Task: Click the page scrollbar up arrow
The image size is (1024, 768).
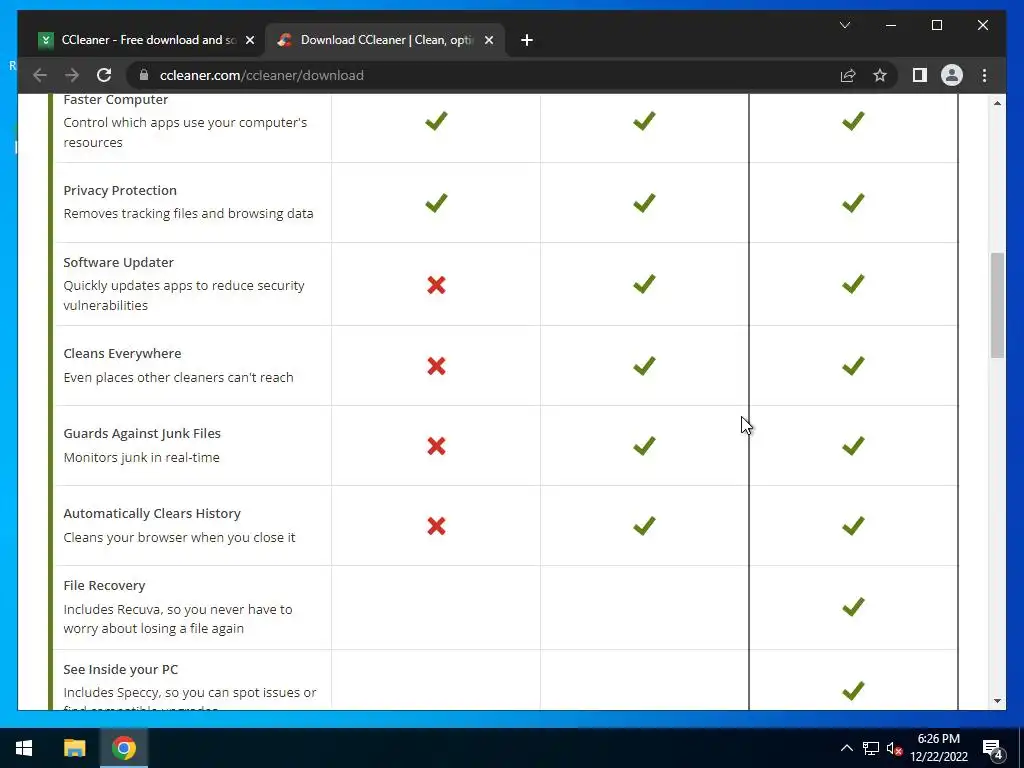Action: click(997, 103)
